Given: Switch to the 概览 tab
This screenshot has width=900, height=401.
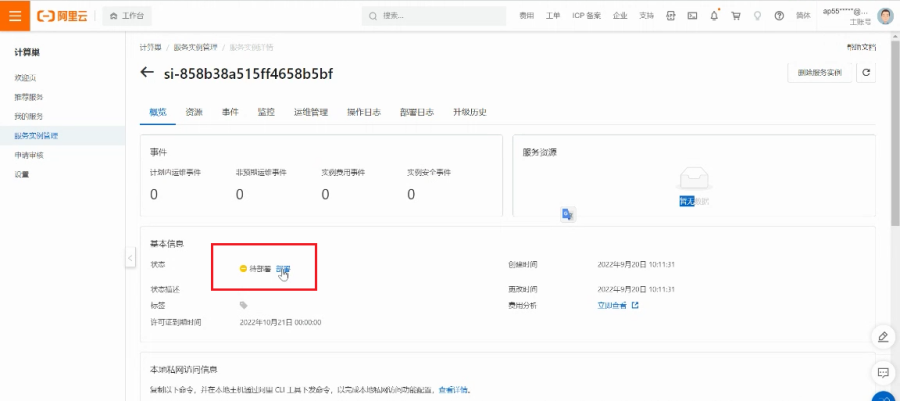Looking at the screenshot, I should coord(158,112).
